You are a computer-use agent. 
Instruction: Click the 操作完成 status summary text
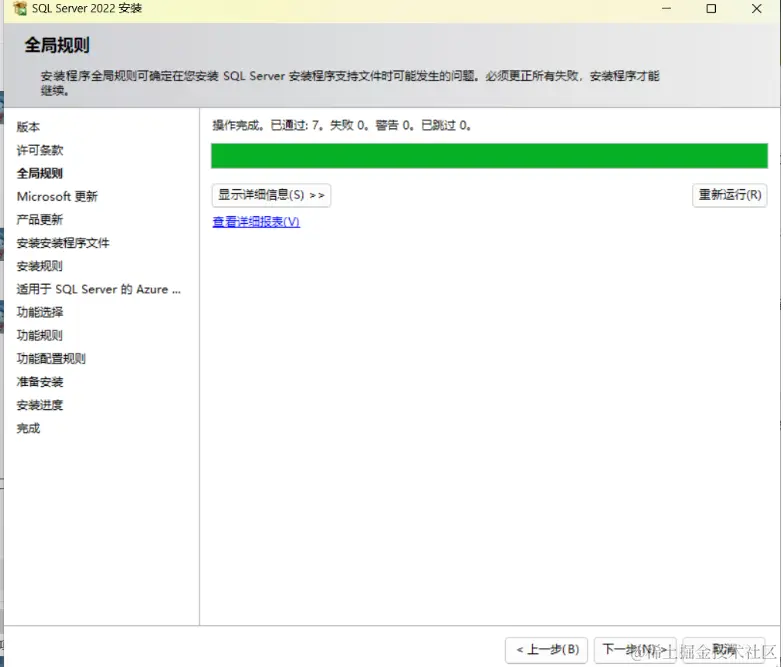coord(342,125)
